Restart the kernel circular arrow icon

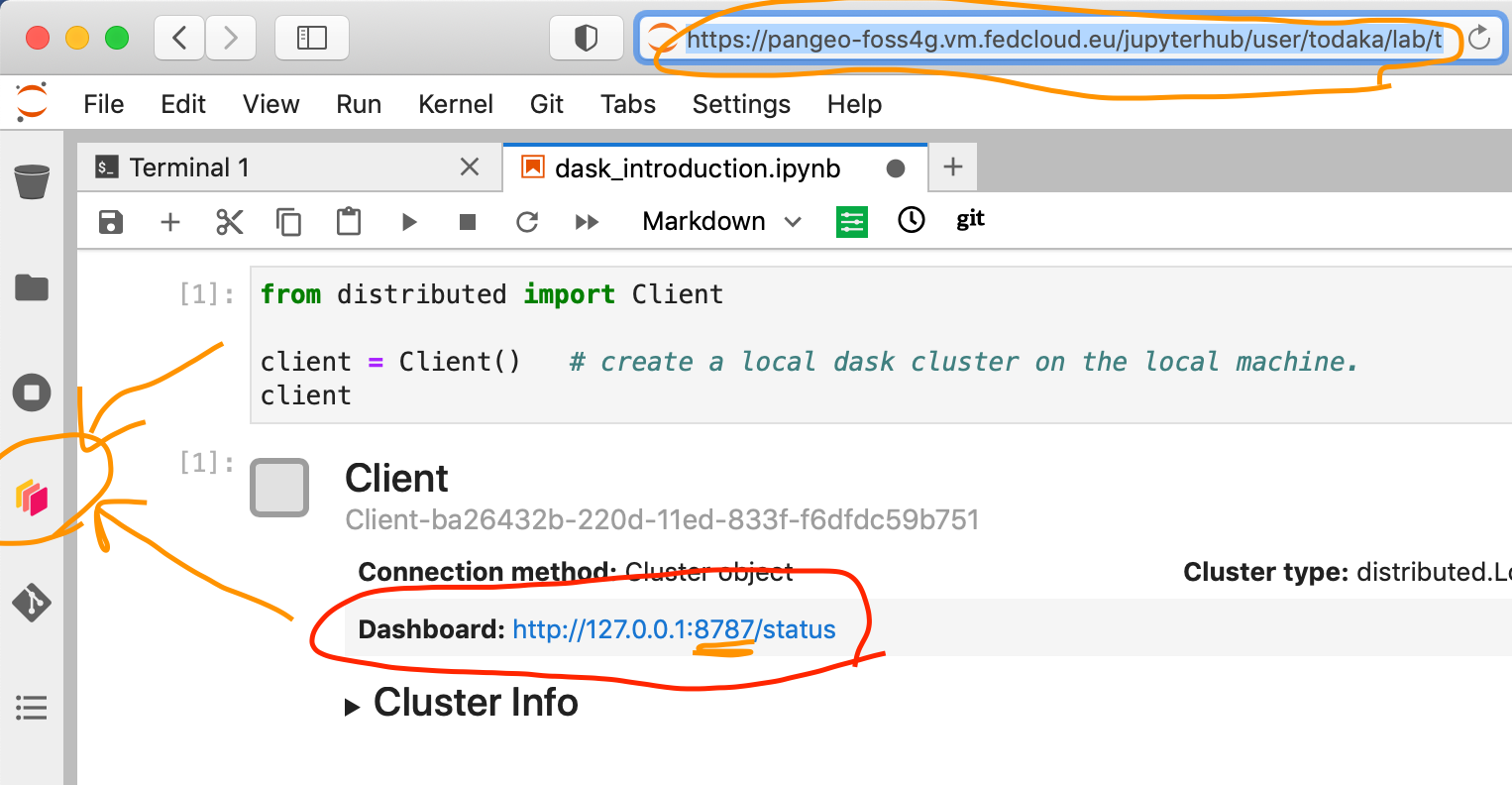[x=527, y=221]
